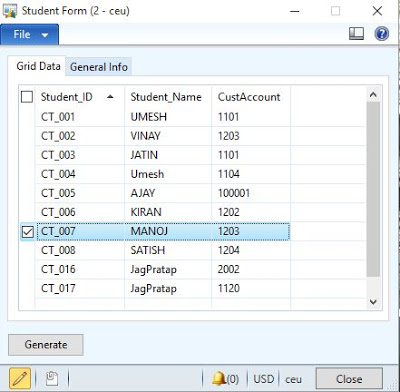Click the view layout icon beside help
The image size is (400, 392).
point(356,34)
